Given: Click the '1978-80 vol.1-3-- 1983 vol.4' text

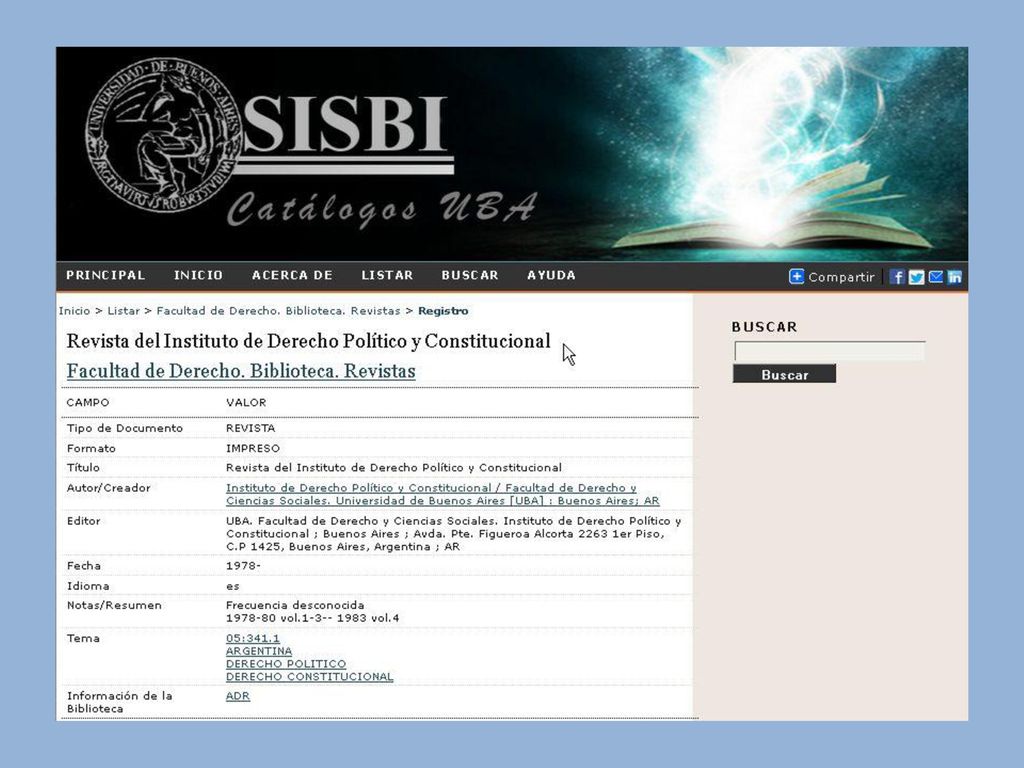Looking at the screenshot, I should [312, 618].
